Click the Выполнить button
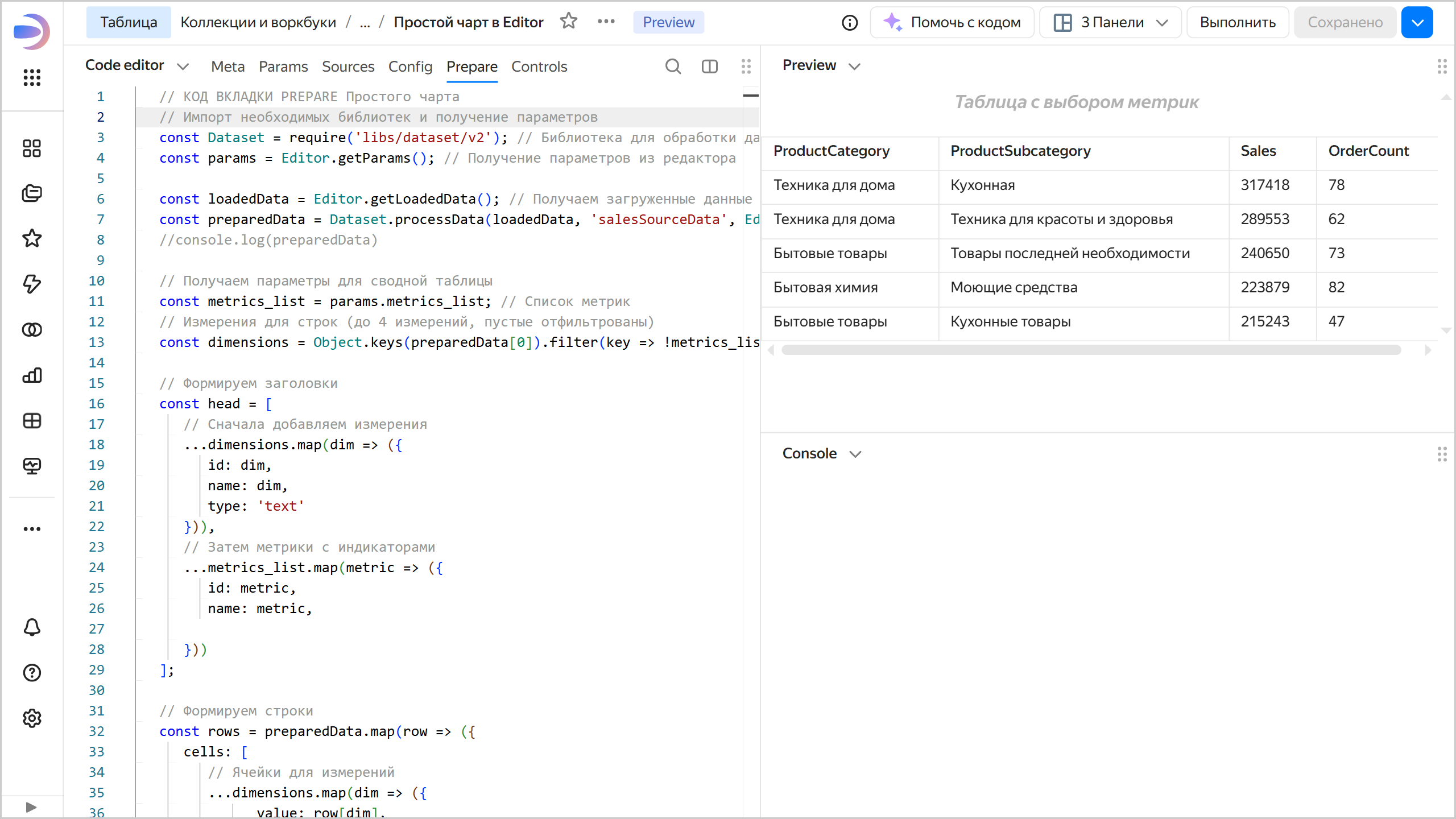Screen dimensions: 1456x819 1237,22
